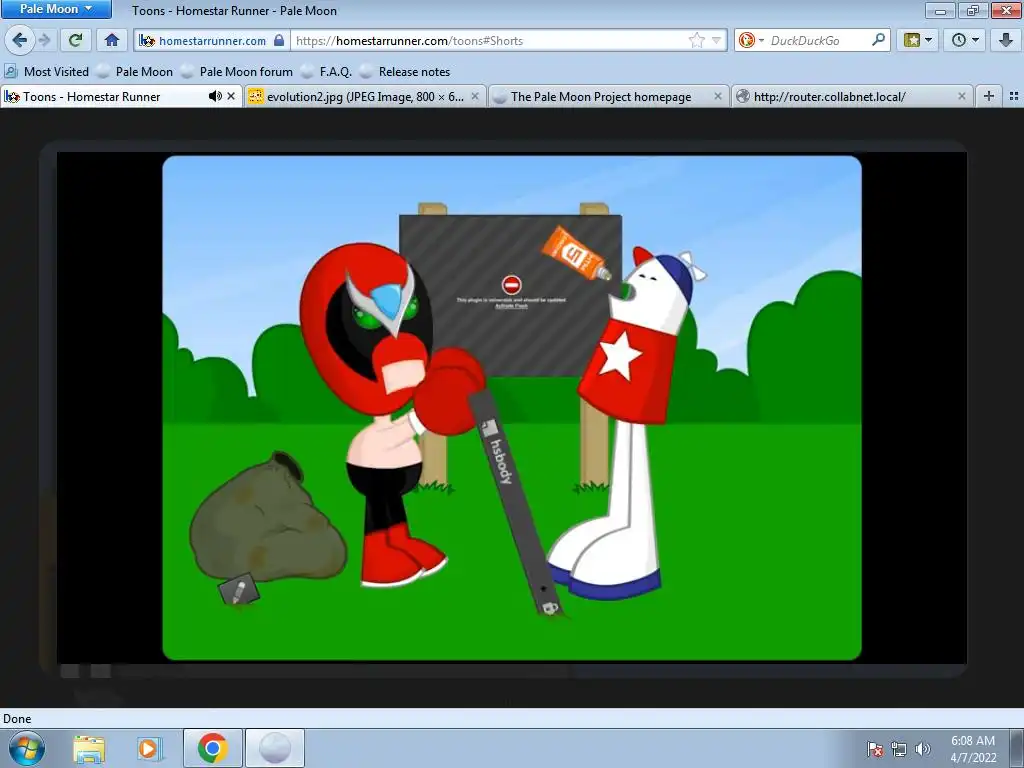The width and height of the screenshot is (1024, 768).
Task: Open Action Center flag in tray
Action: coord(875,749)
